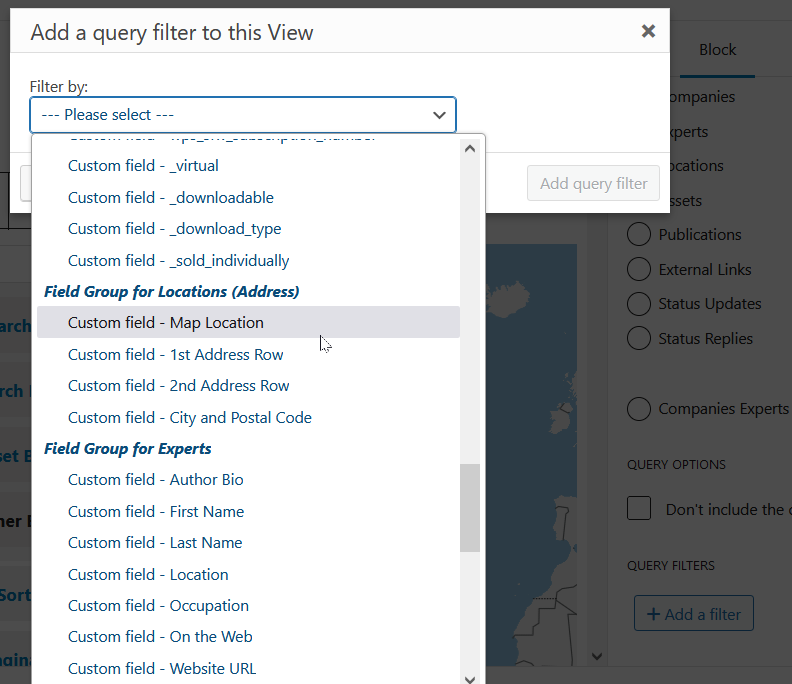Close the query filter dialog
Image resolution: width=792 pixels, height=684 pixels.
tap(648, 31)
